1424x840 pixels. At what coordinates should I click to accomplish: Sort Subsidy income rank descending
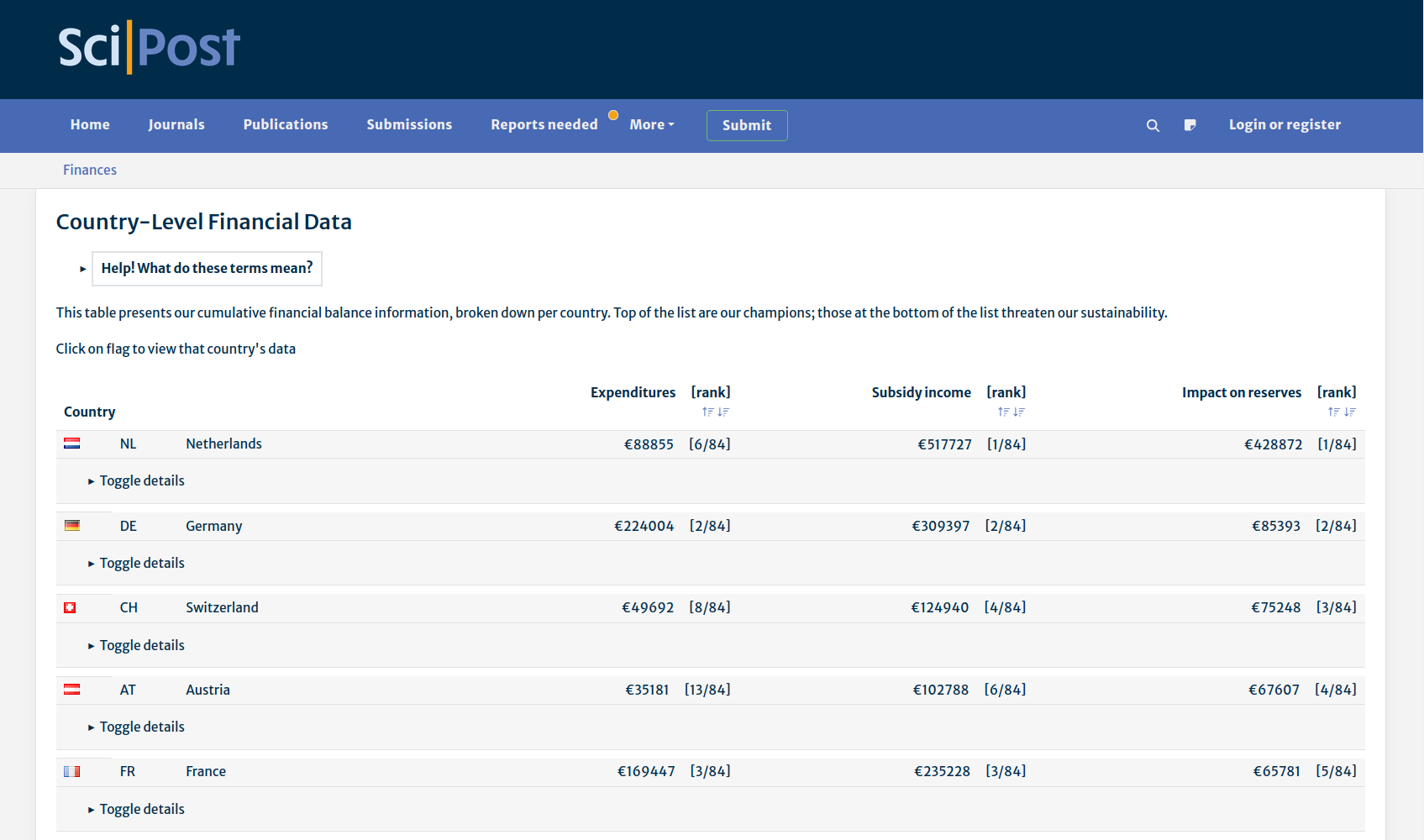tap(1019, 412)
